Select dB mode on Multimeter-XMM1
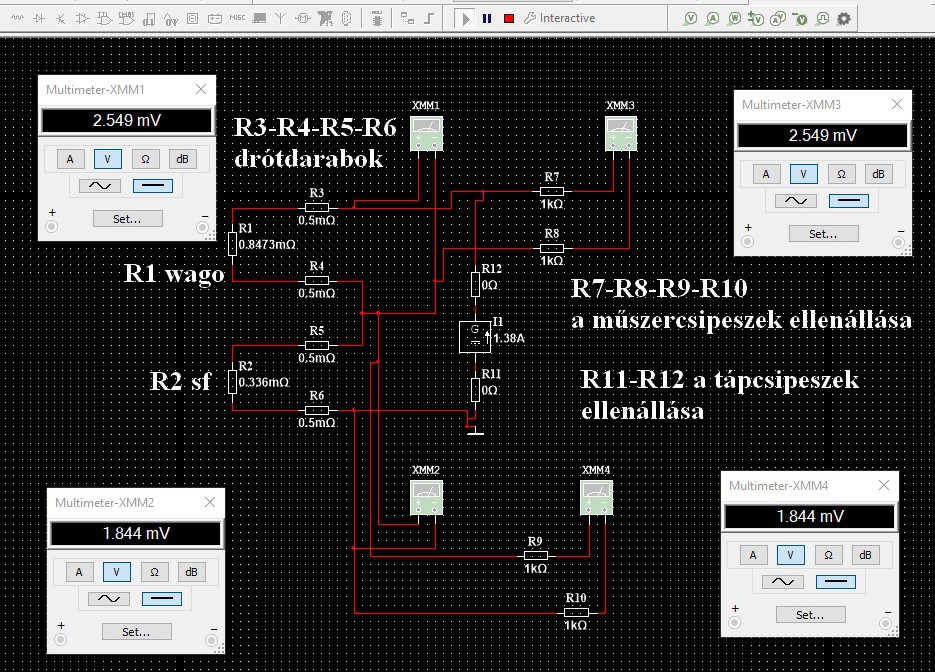This screenshot has width=935, height=672. point(182,159)
